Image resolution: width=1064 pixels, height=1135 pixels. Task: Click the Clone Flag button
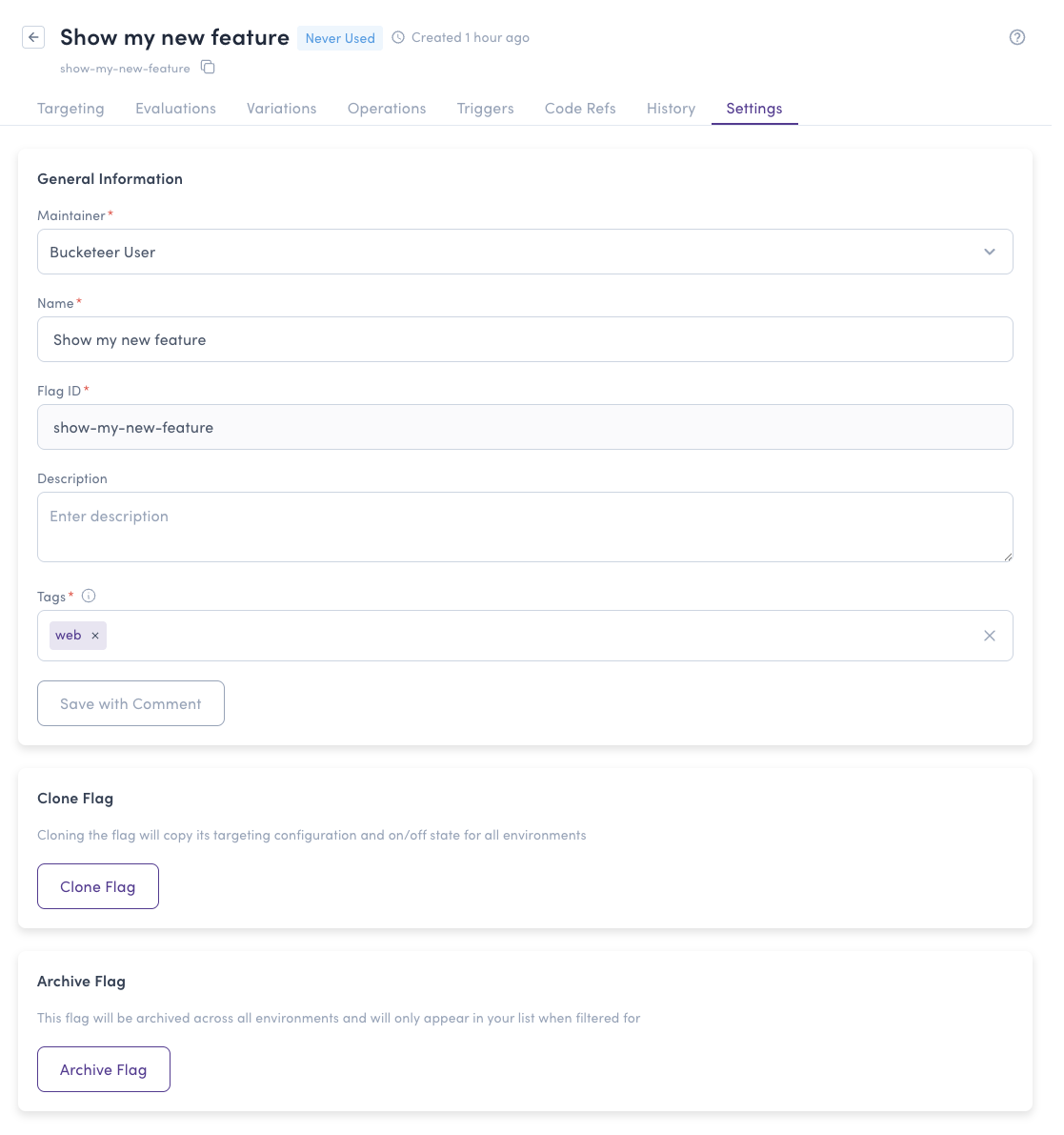click(x=97, y=885)
